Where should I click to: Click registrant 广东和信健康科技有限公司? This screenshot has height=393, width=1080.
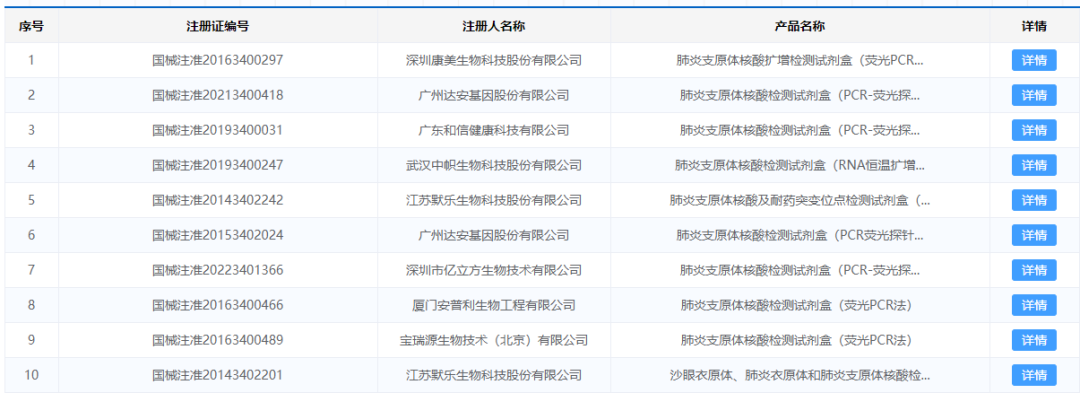(494, 130)
